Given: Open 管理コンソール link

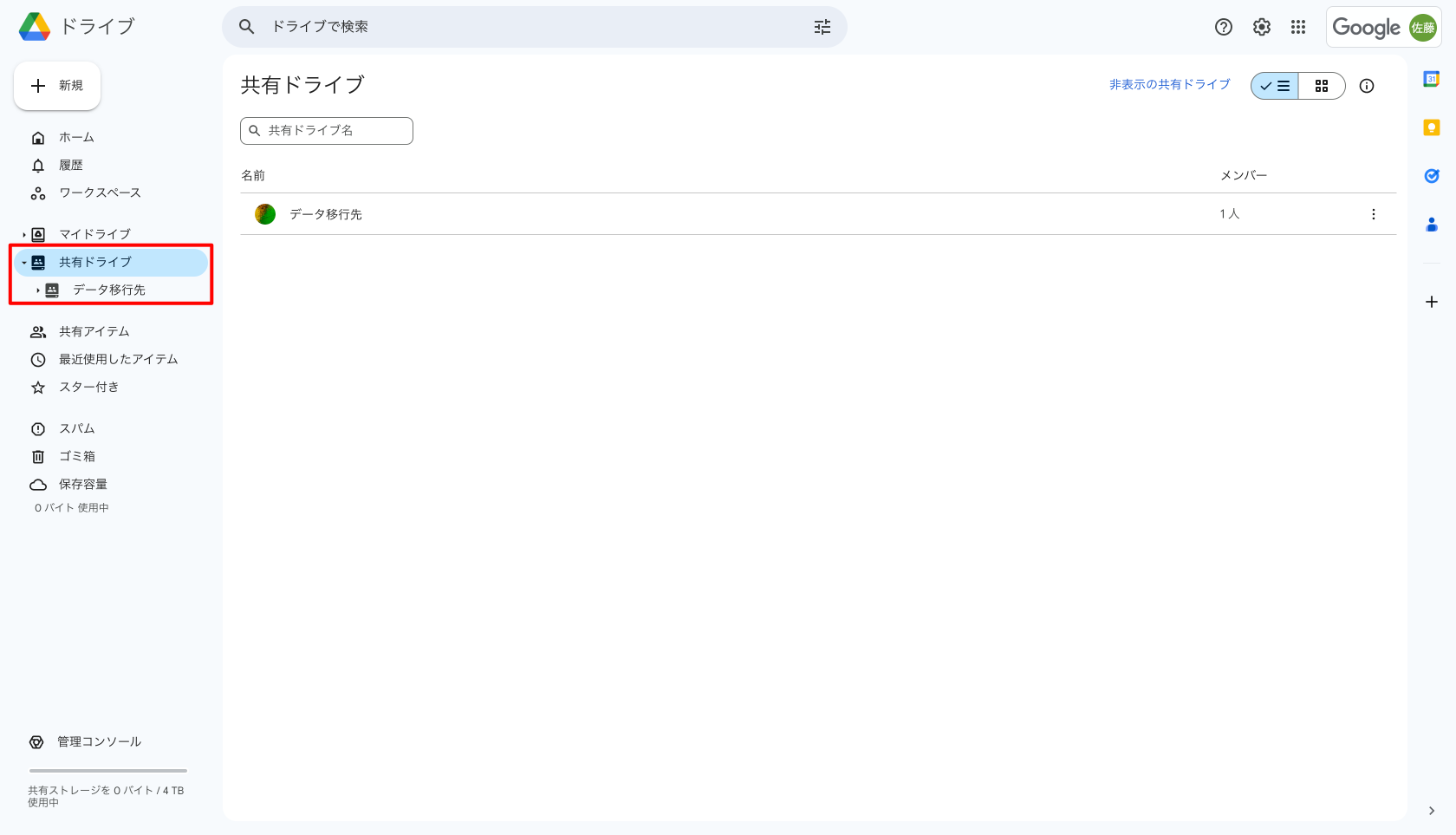Looking at the screenshot, I should coord(86,742).
